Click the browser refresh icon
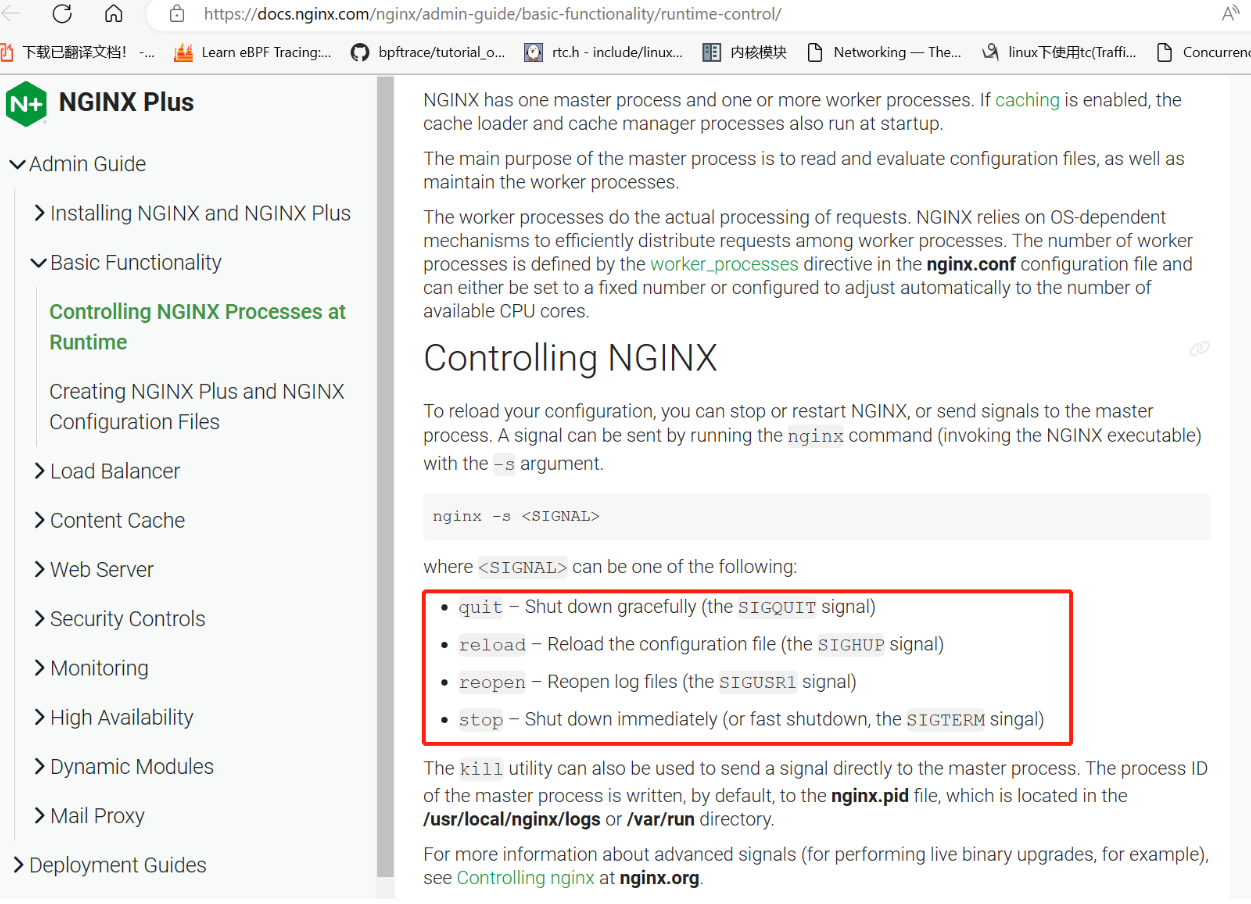The image size is (1251, 904). (x=62, y=14)
